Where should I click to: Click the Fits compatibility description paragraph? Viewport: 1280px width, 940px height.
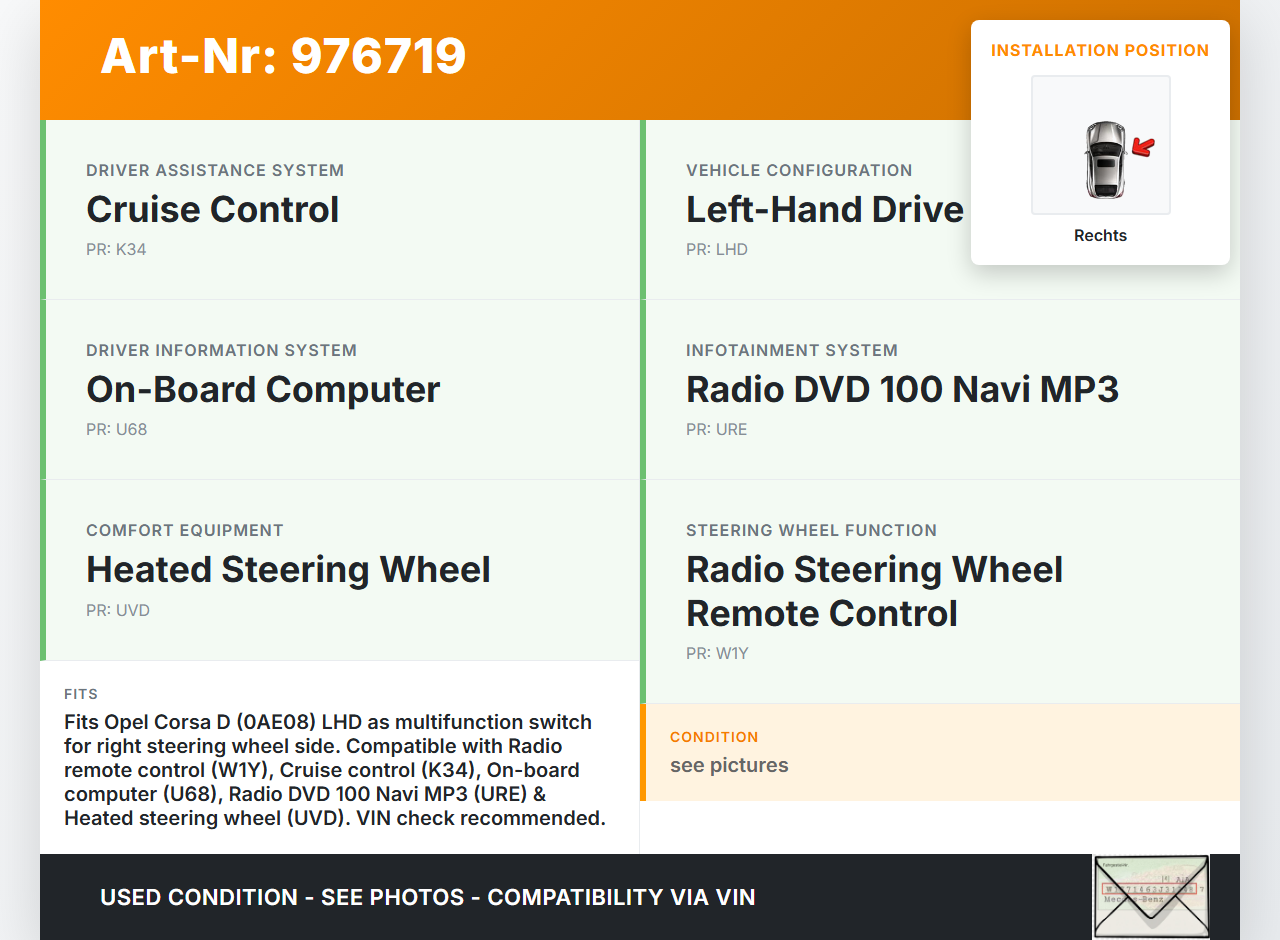(334, 770)
